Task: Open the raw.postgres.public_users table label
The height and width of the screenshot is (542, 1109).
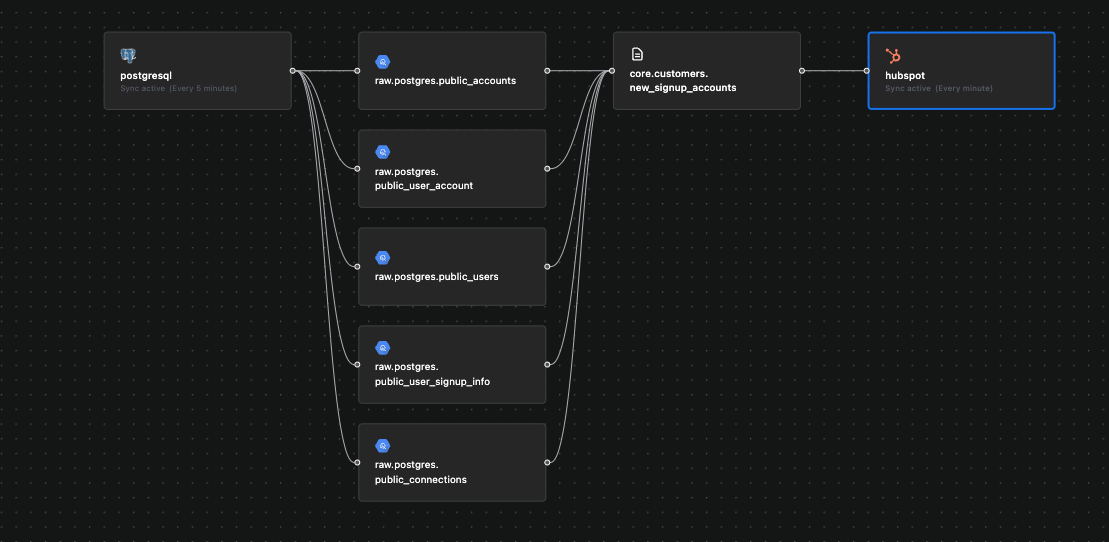Action: 436,276
